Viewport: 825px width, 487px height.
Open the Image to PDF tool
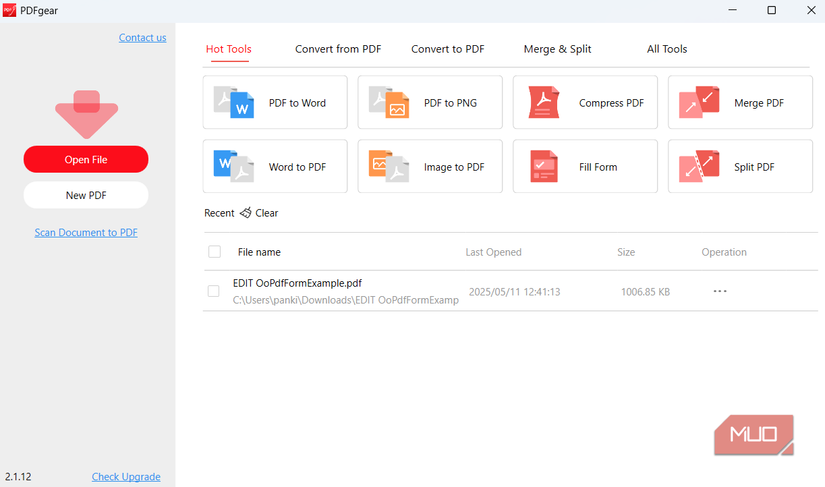[x=430, y=166]
